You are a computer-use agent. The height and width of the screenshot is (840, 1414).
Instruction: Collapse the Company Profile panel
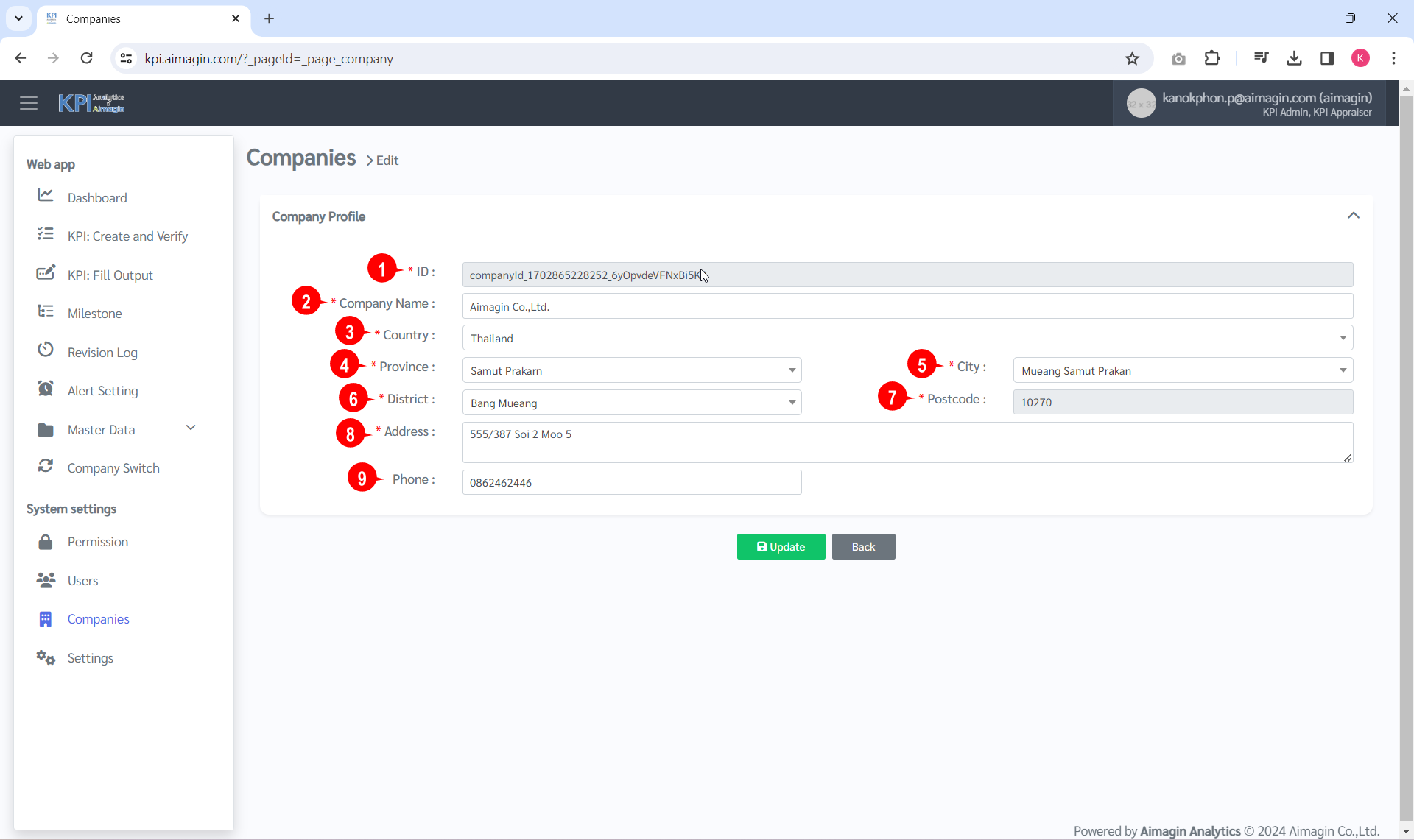click(x=1353, y=216)
